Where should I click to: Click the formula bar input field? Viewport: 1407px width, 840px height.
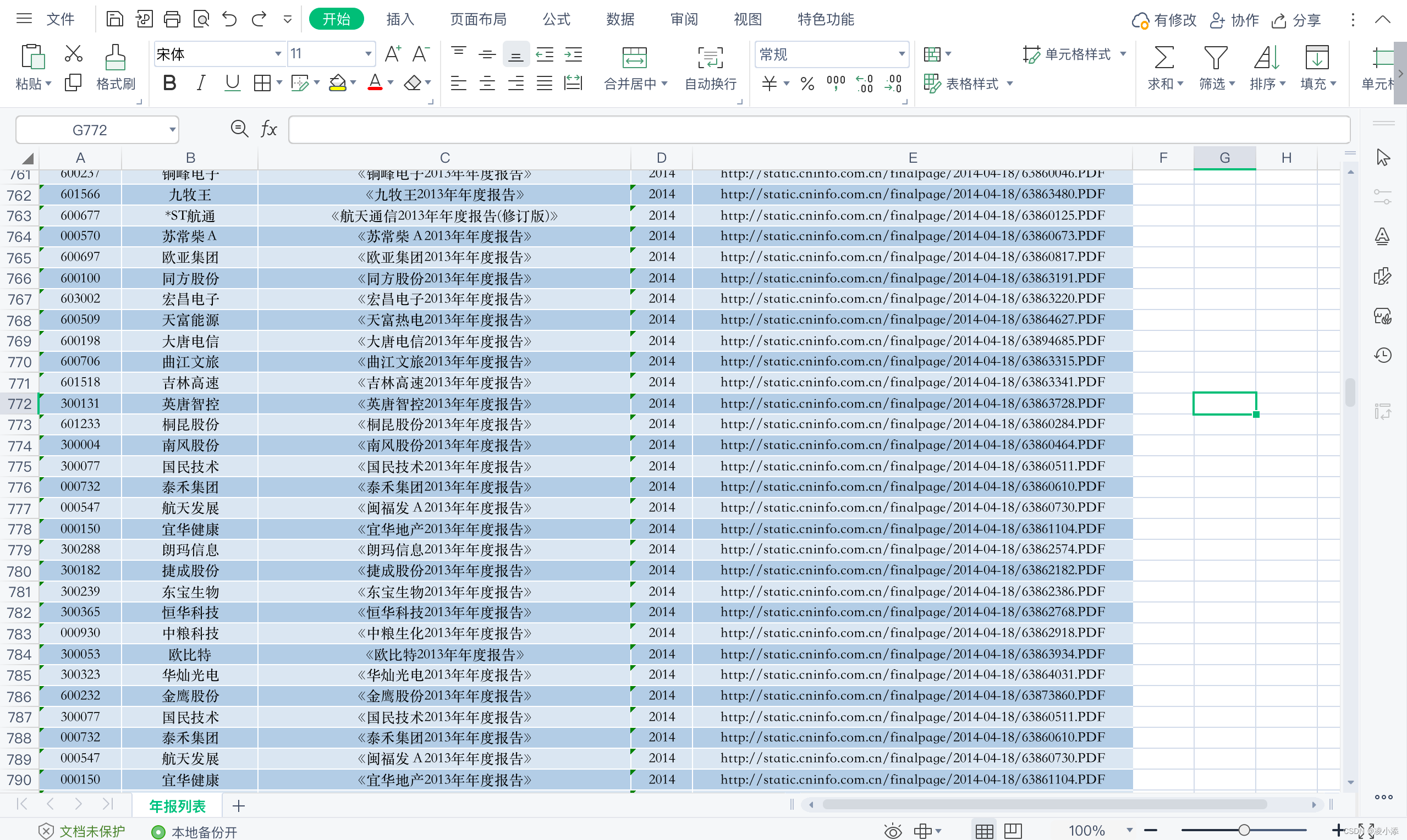[x=818, y=130]
